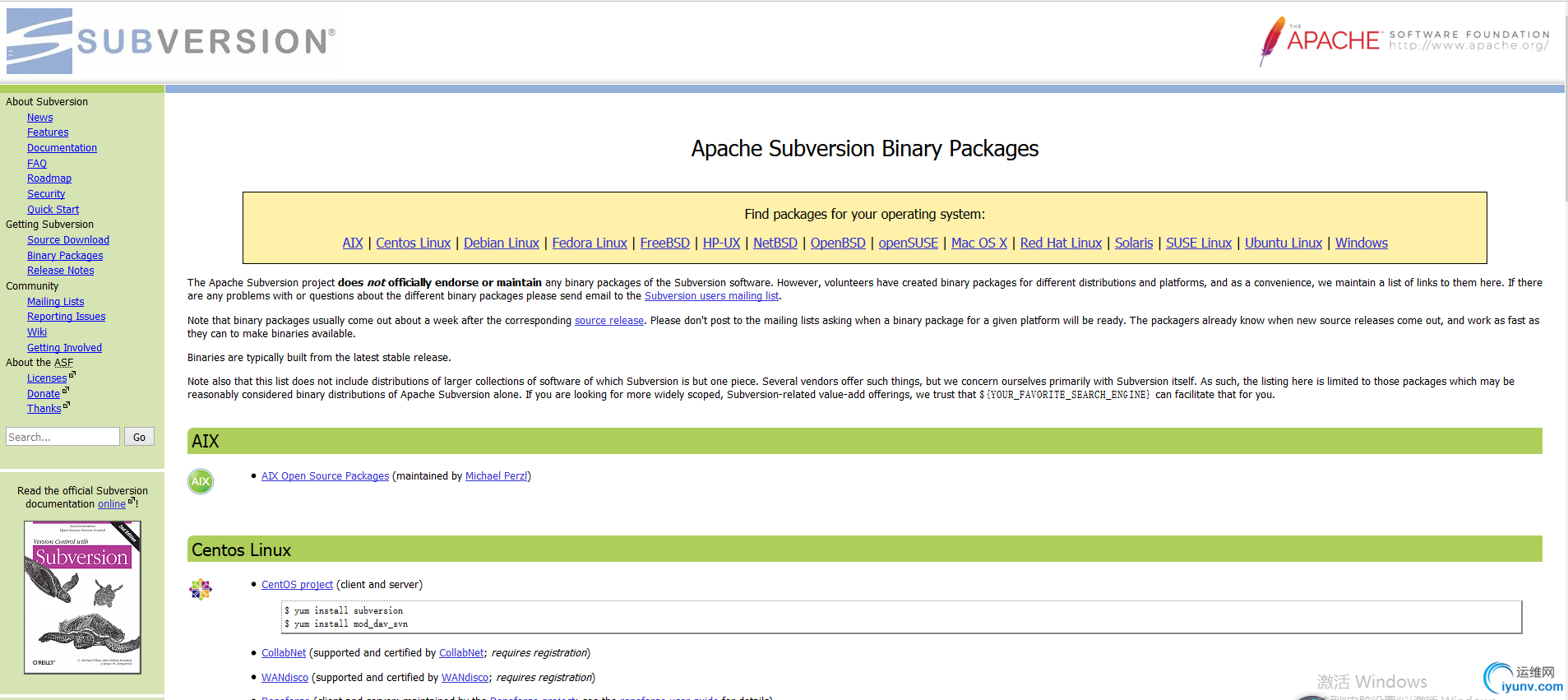Image resolution: width=1568 pixels, height=700 pixels.
Task: Jump to HP-UX packages
Action: (722, 243)
